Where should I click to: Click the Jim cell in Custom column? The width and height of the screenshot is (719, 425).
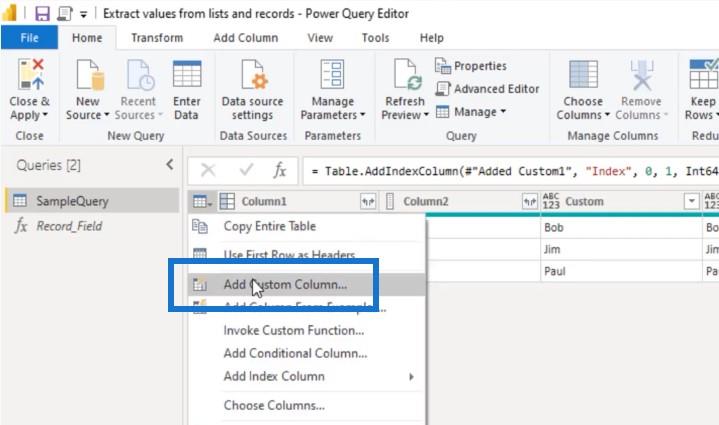[621, 249]
